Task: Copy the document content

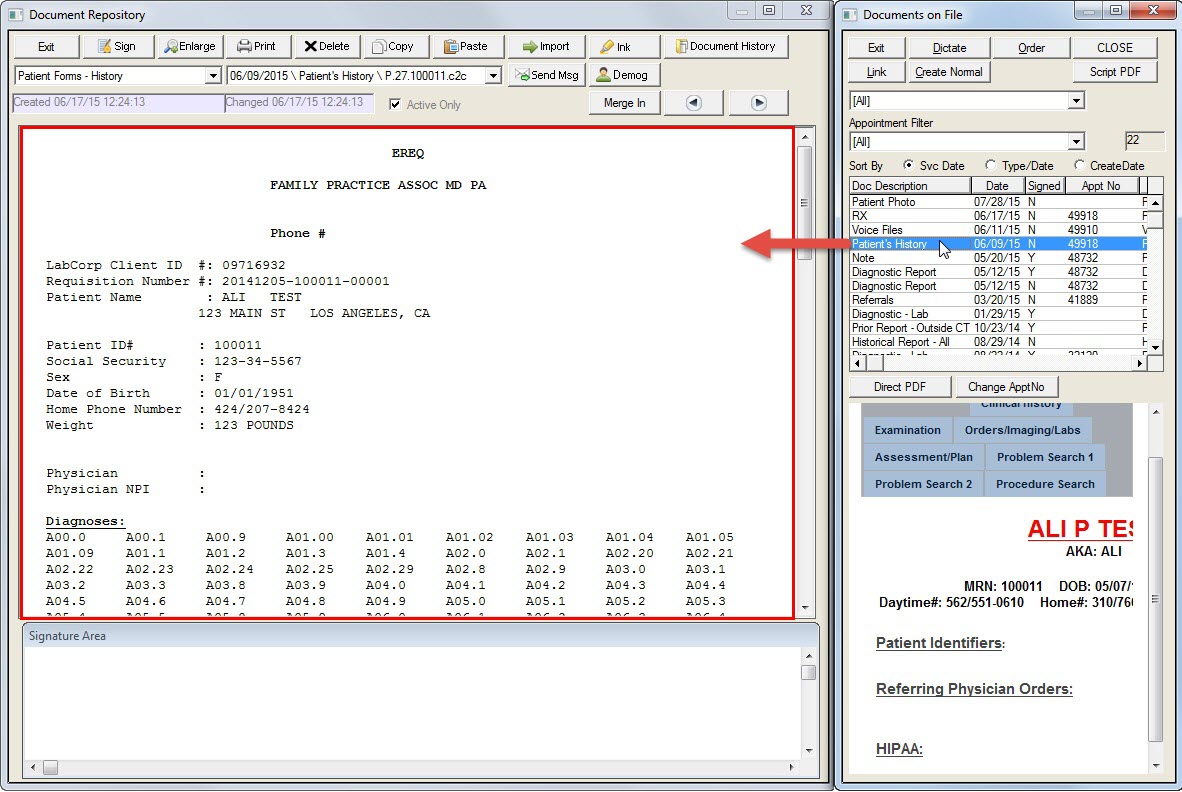Action: [x=396, y=47]
